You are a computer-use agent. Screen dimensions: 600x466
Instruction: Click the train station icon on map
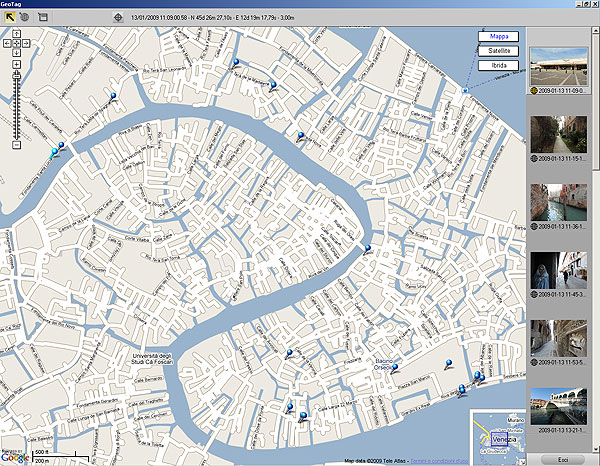[x=465, y=90]
